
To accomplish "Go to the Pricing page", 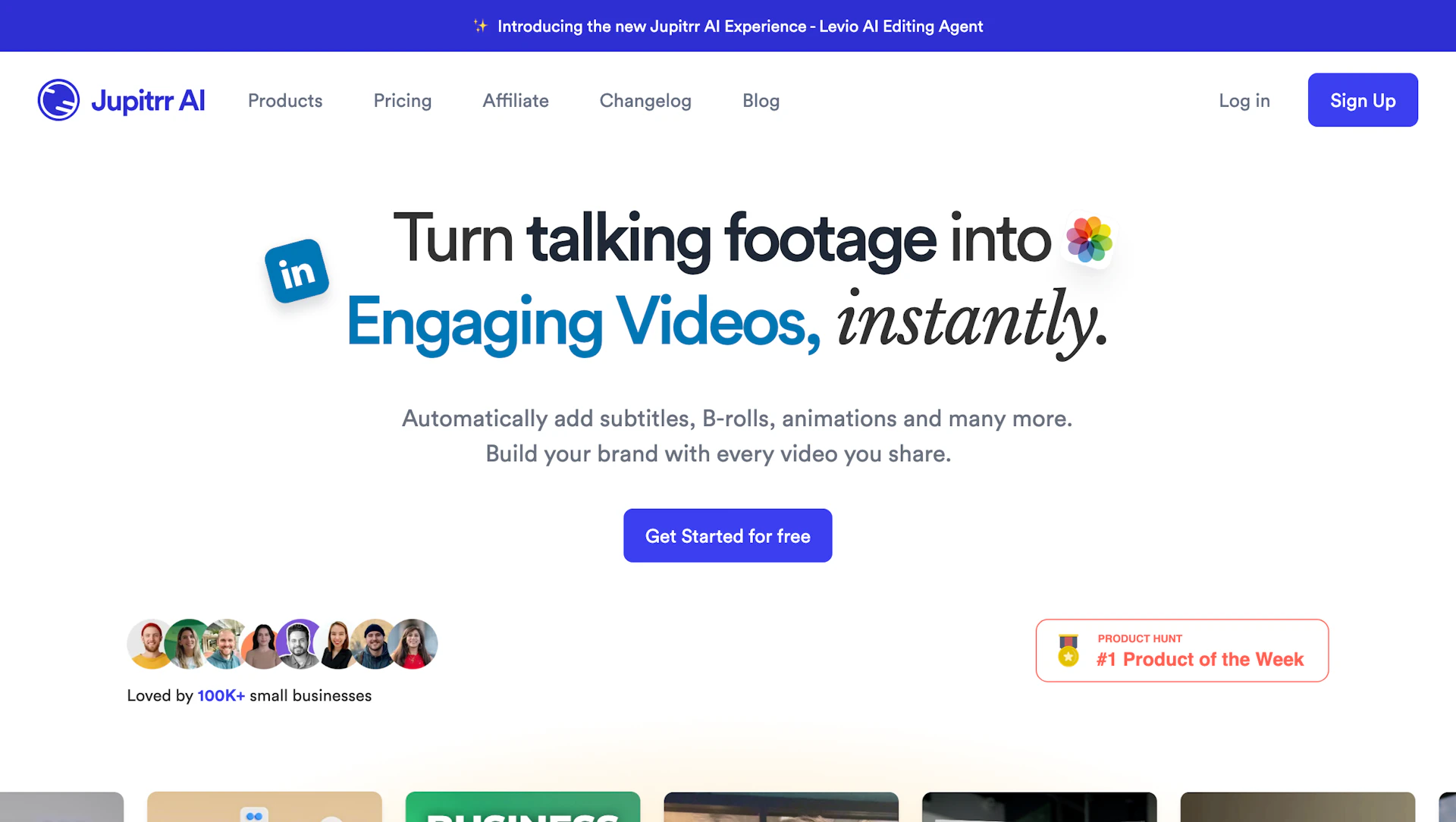I will [403, 100].
